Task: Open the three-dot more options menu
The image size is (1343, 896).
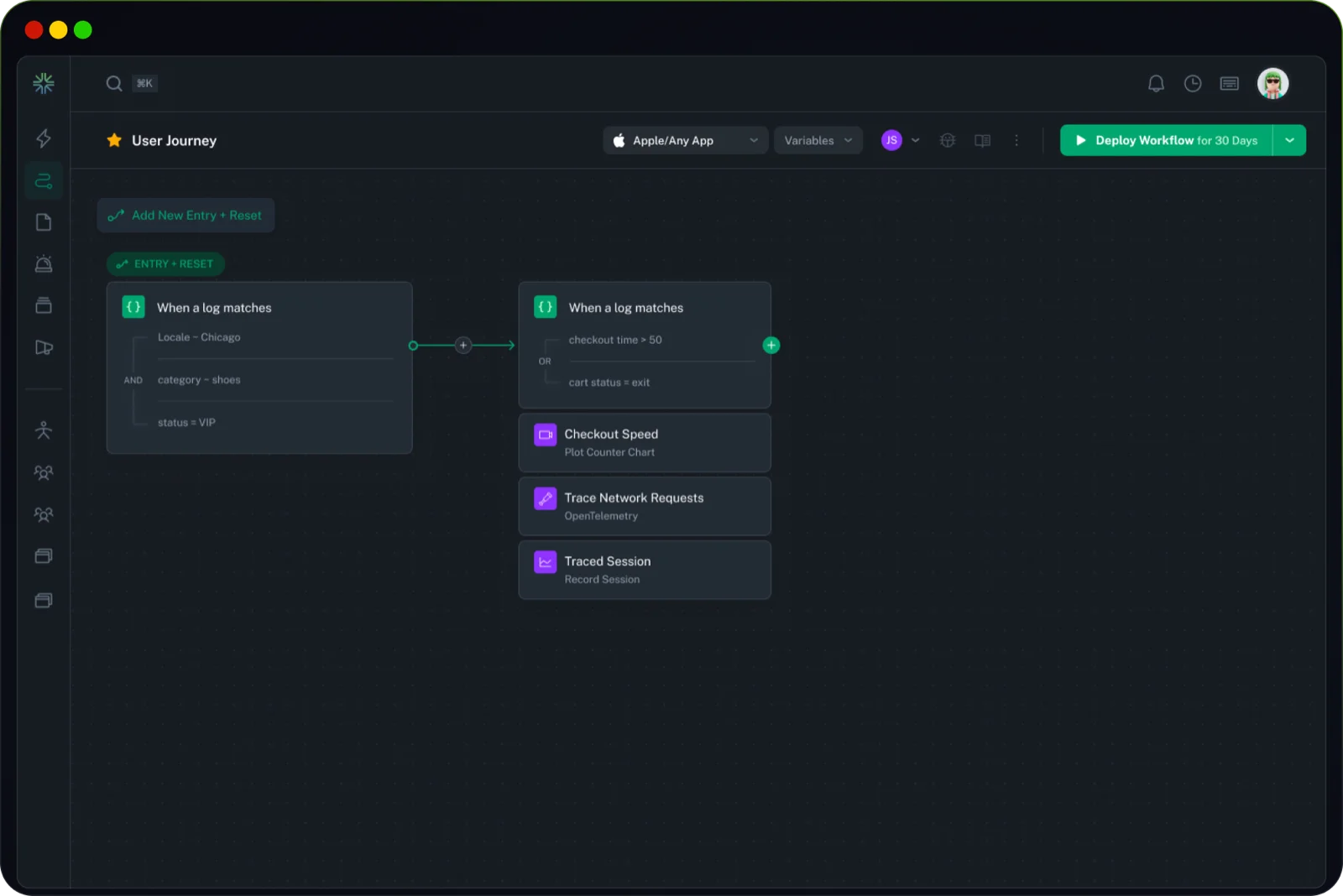Action: (1016, 141)
